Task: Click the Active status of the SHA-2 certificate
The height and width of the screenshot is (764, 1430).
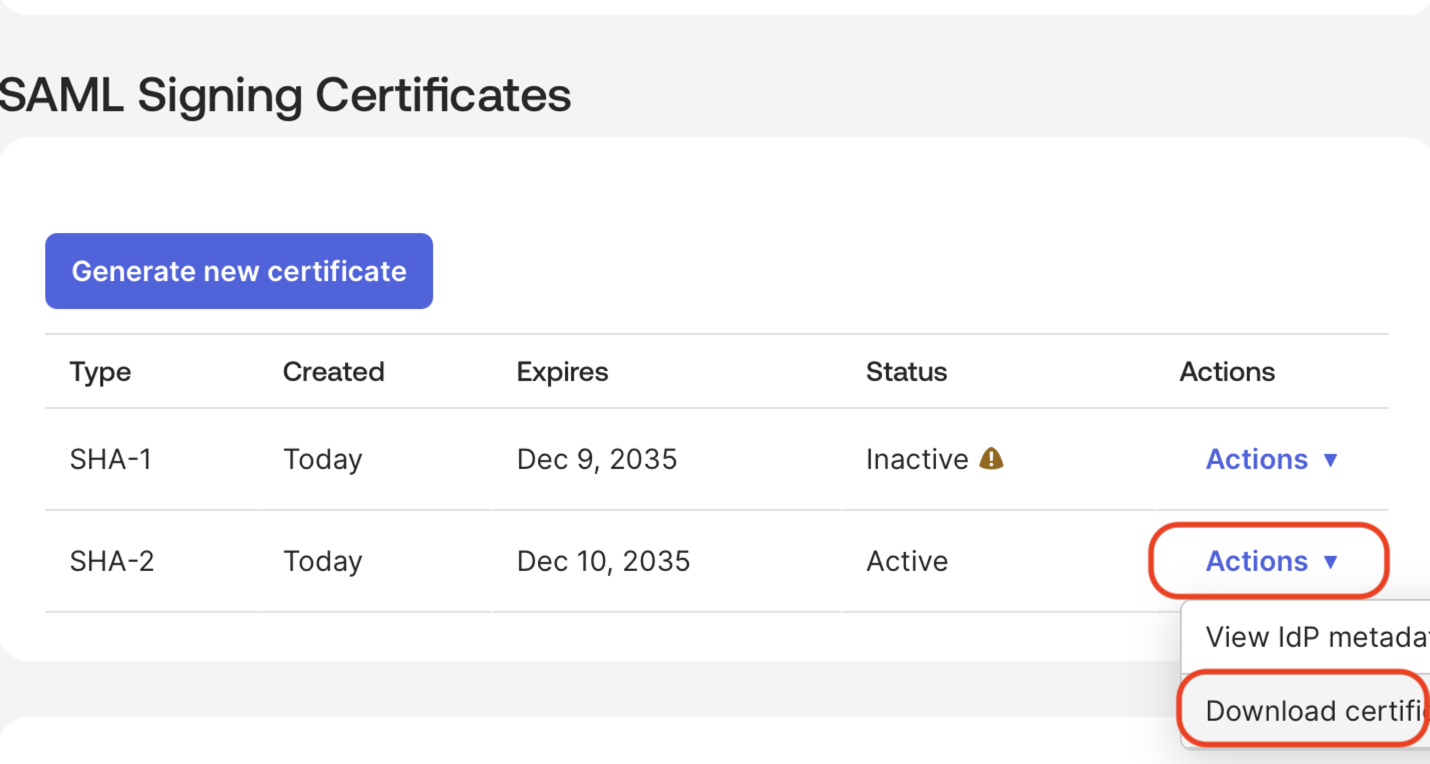Action: [x=906, y=561]
